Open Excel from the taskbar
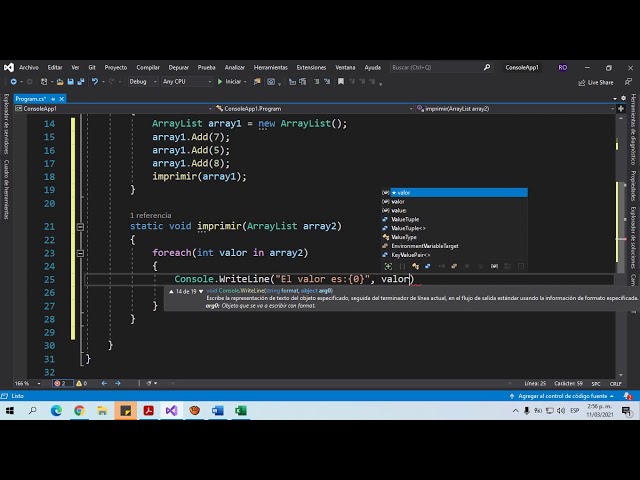The height and width of the screenshot is (480, 640). (240, 410)
